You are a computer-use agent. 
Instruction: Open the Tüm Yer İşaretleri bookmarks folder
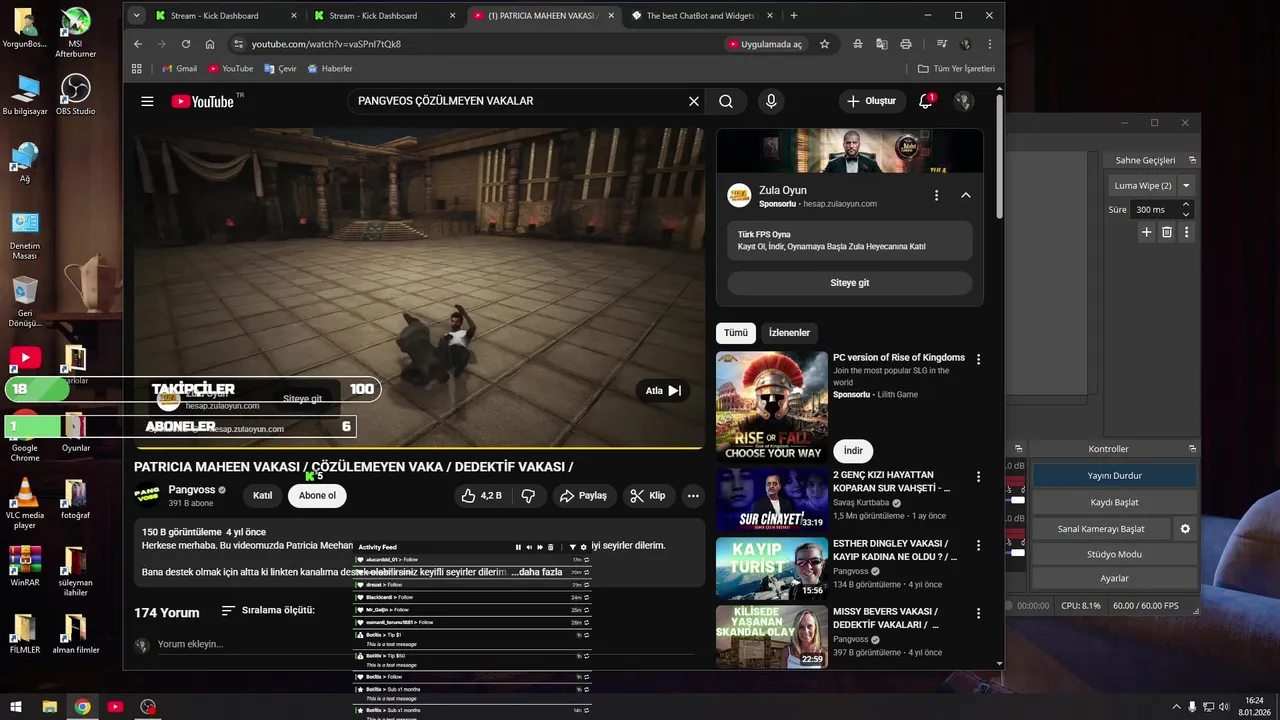956,69
